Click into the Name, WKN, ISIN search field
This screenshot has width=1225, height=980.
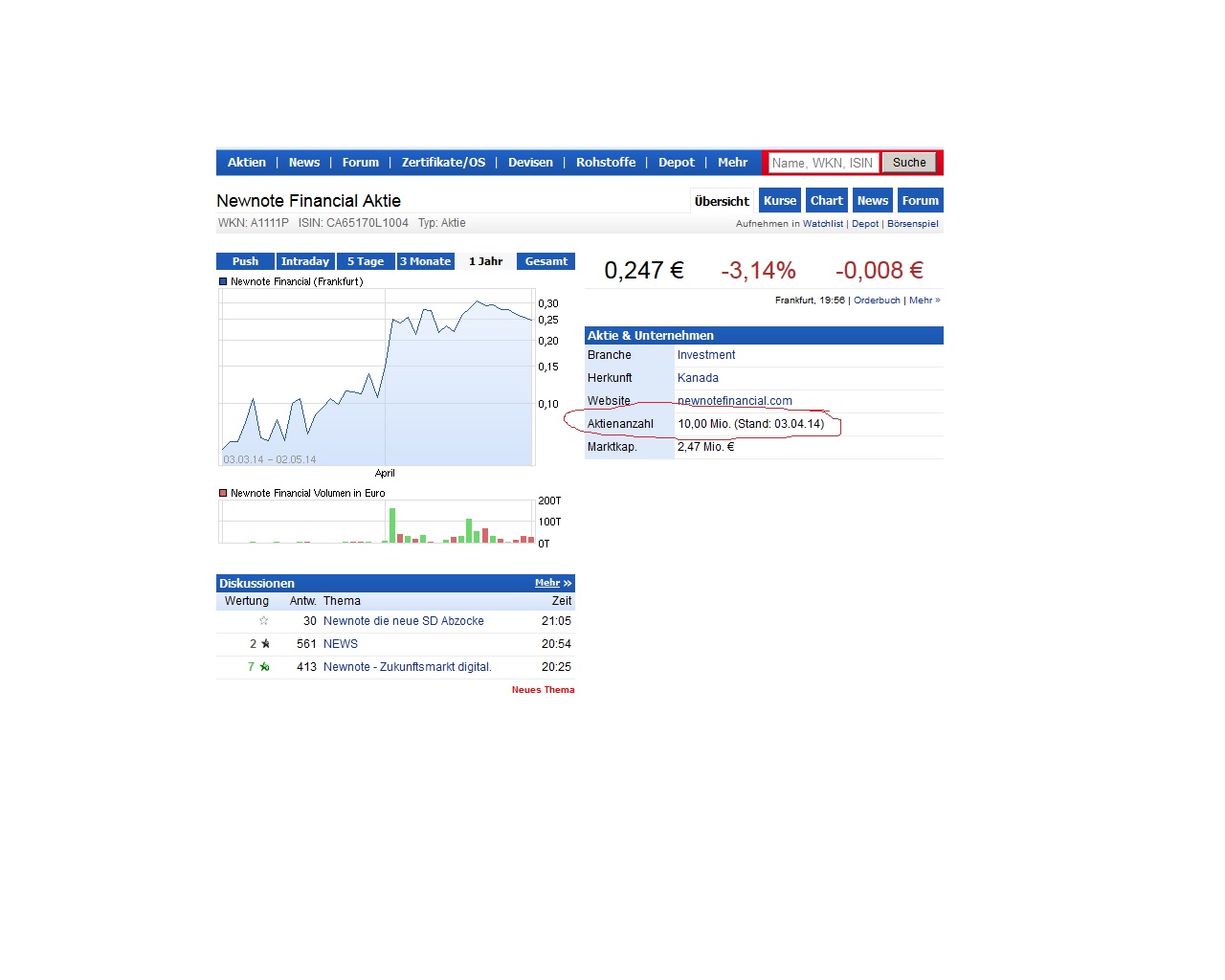tap(822, 163)
